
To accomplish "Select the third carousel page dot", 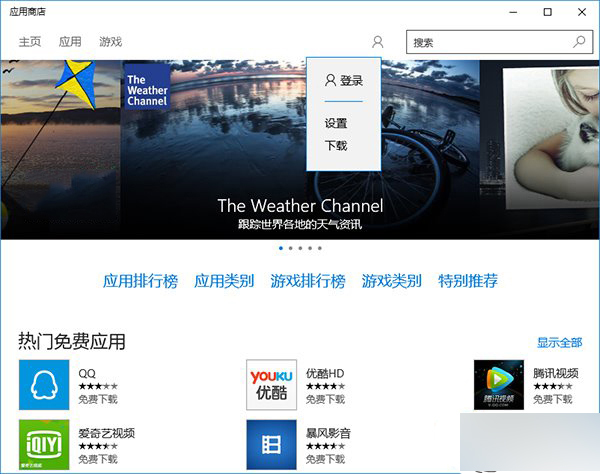I will (x=300, y=248).
